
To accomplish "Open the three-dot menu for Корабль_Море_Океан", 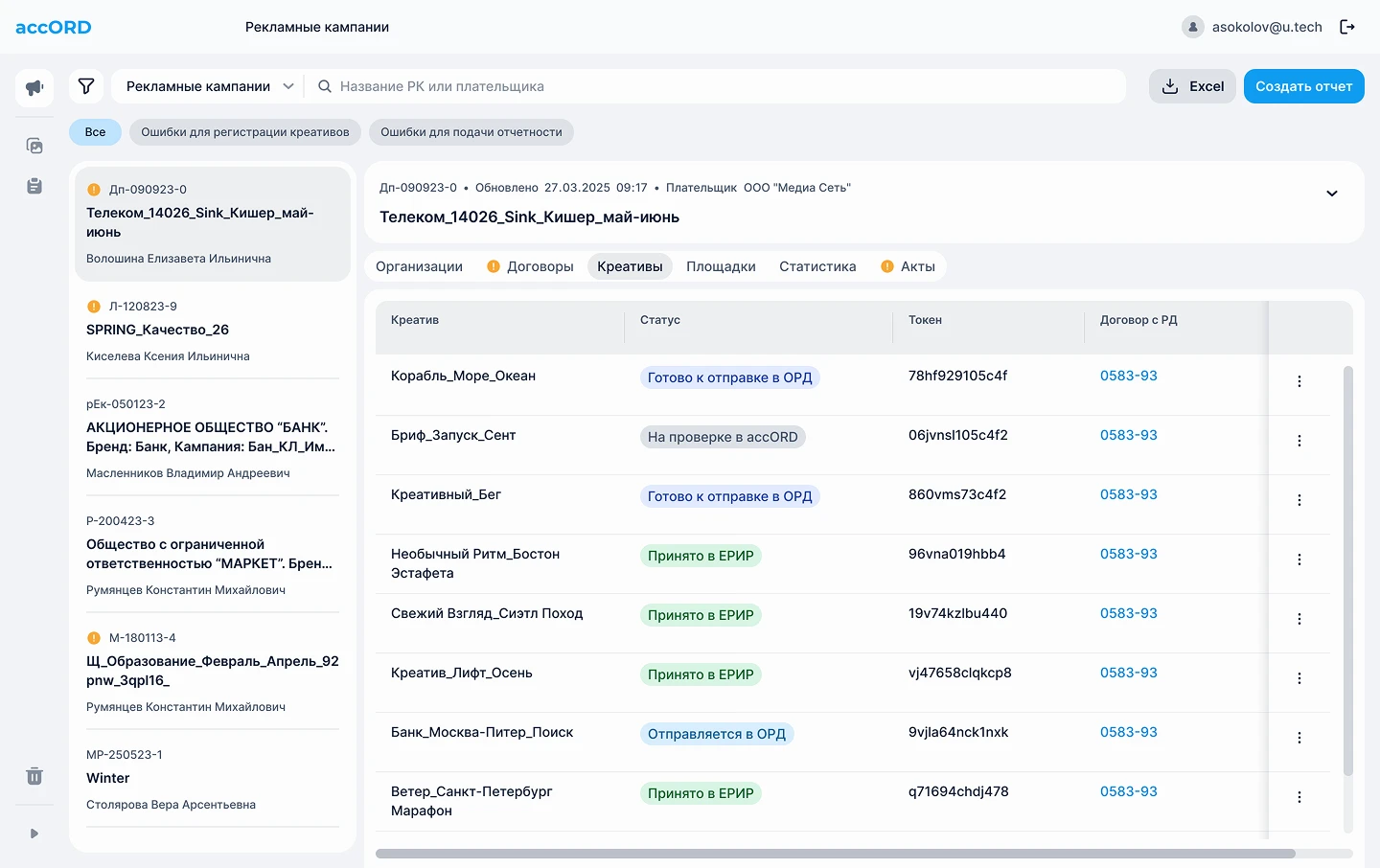I will [1299, 381].
